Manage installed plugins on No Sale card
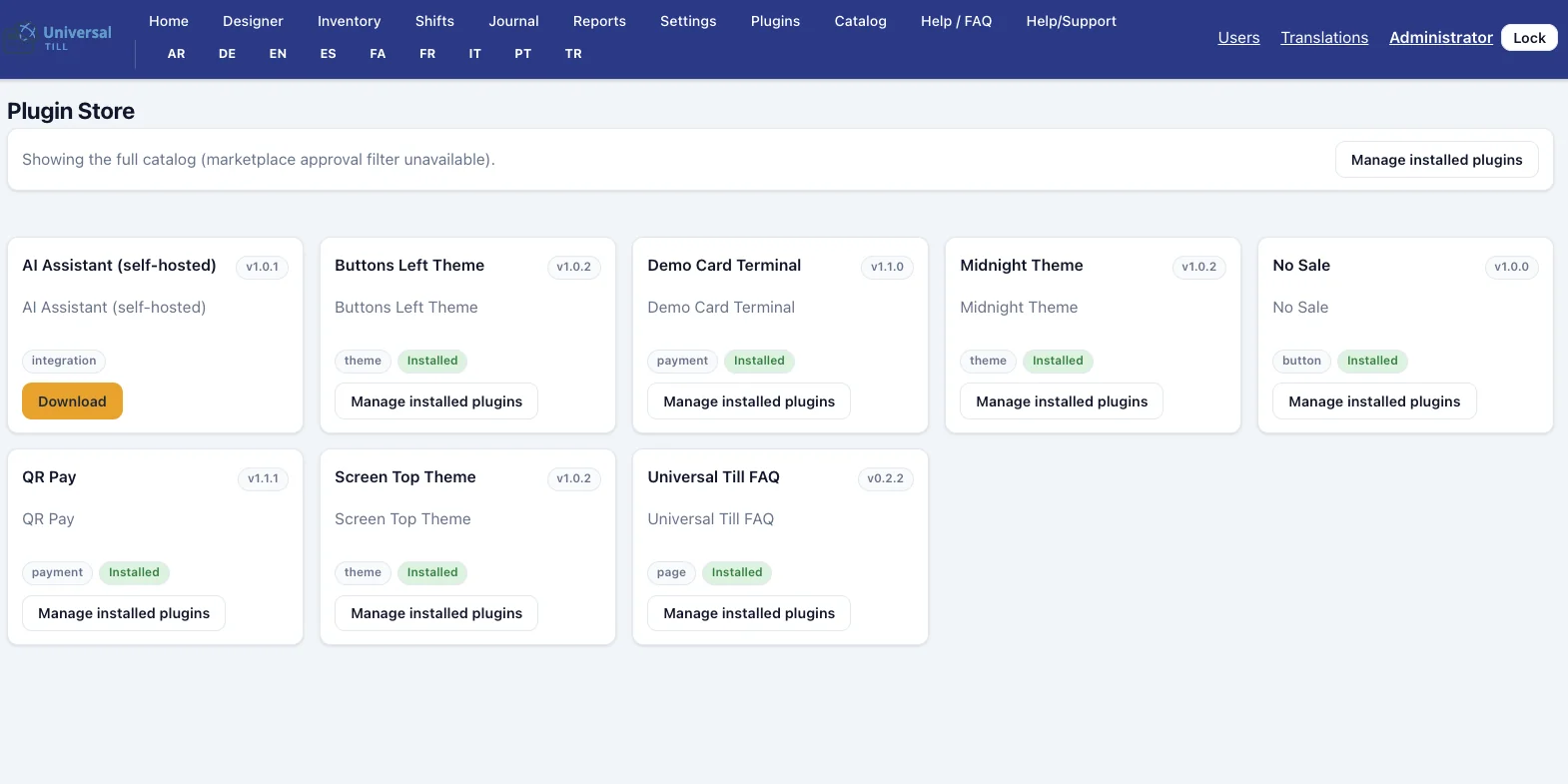 point(1374,401)
